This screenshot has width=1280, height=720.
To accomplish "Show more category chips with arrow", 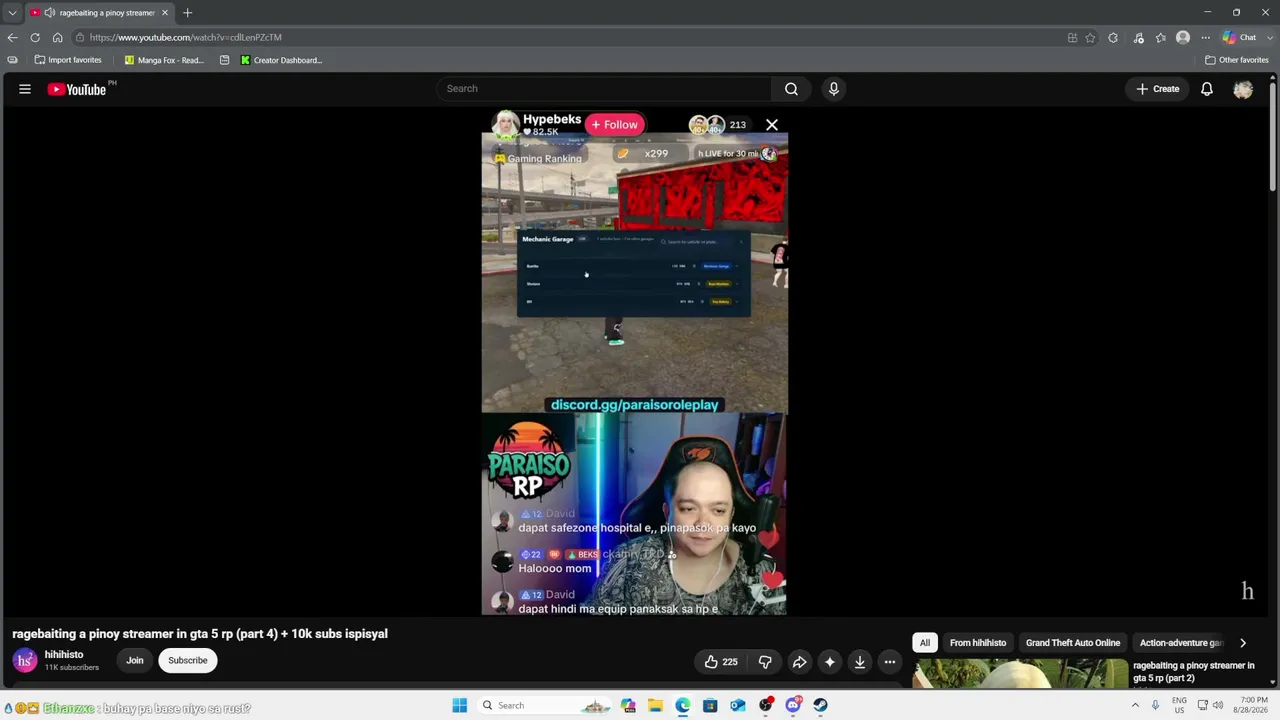I will [1243, 643].
